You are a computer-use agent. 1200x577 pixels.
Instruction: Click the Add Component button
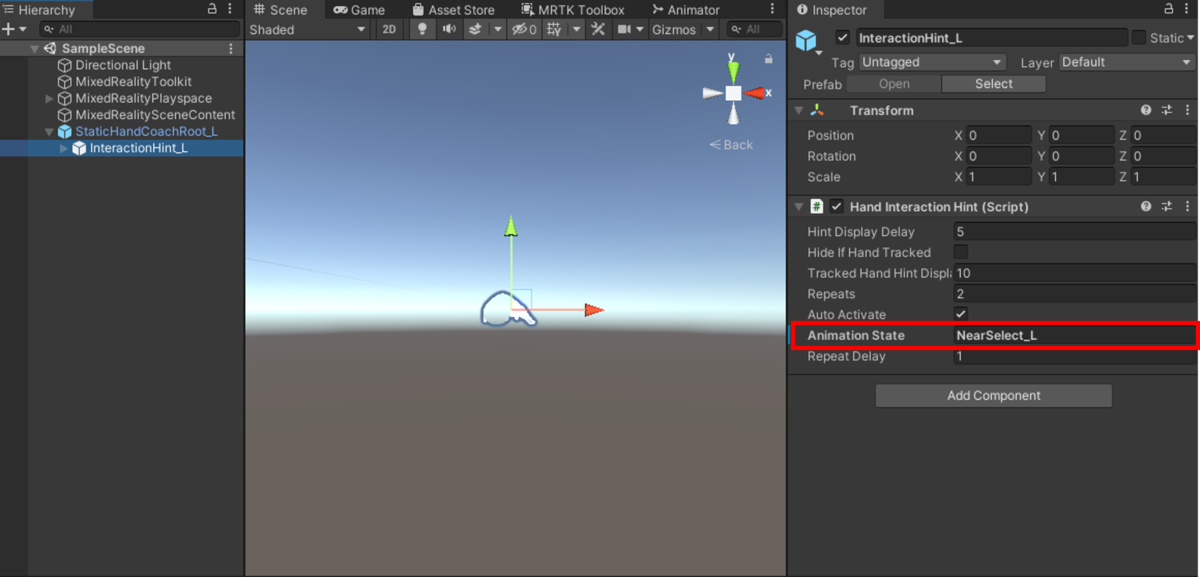[994, 395]
